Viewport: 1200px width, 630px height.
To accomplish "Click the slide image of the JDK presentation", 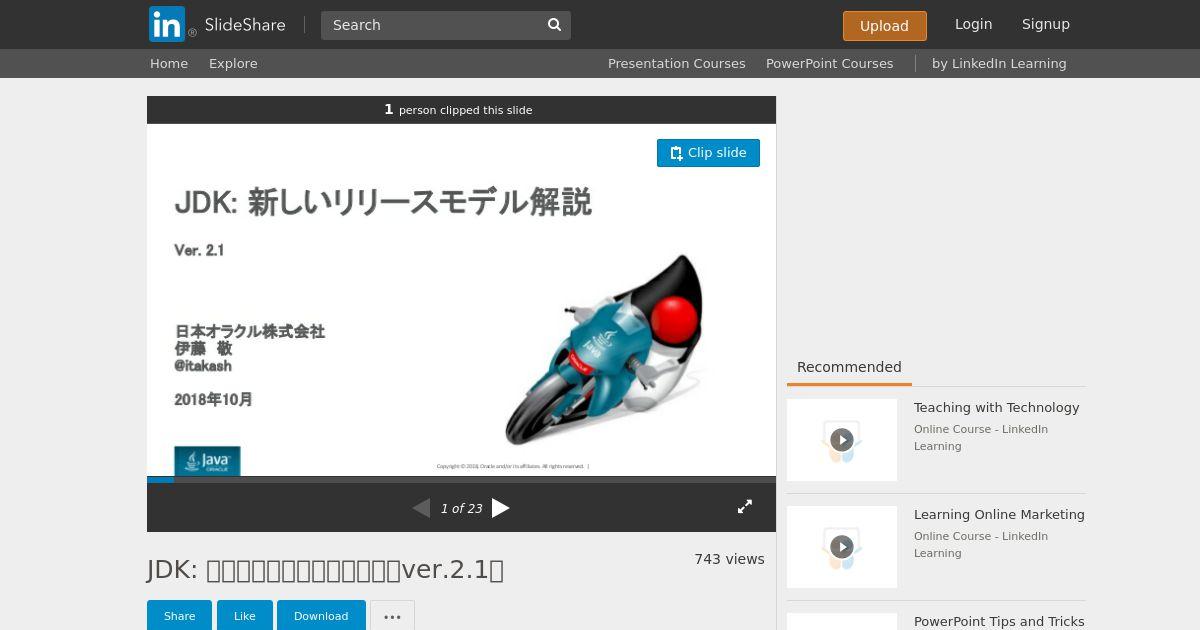I will (461, 300).
